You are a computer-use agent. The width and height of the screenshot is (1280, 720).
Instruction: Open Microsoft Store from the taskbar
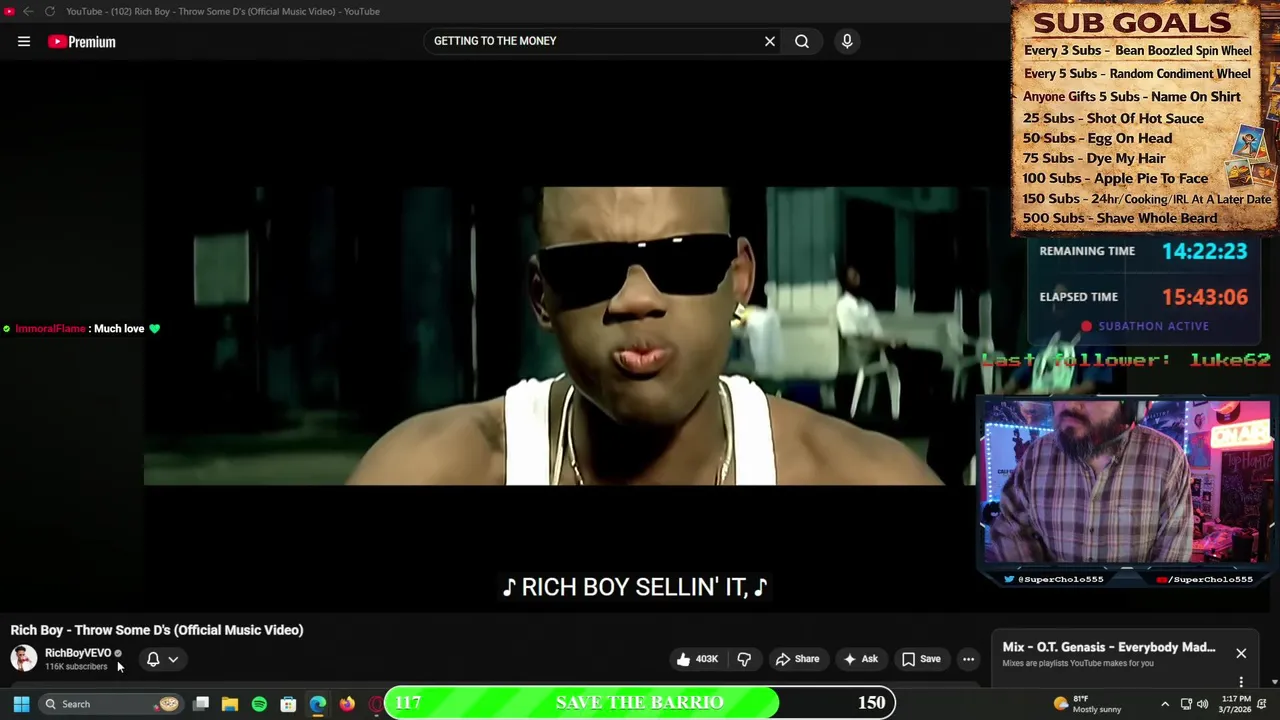coord(288,704)
